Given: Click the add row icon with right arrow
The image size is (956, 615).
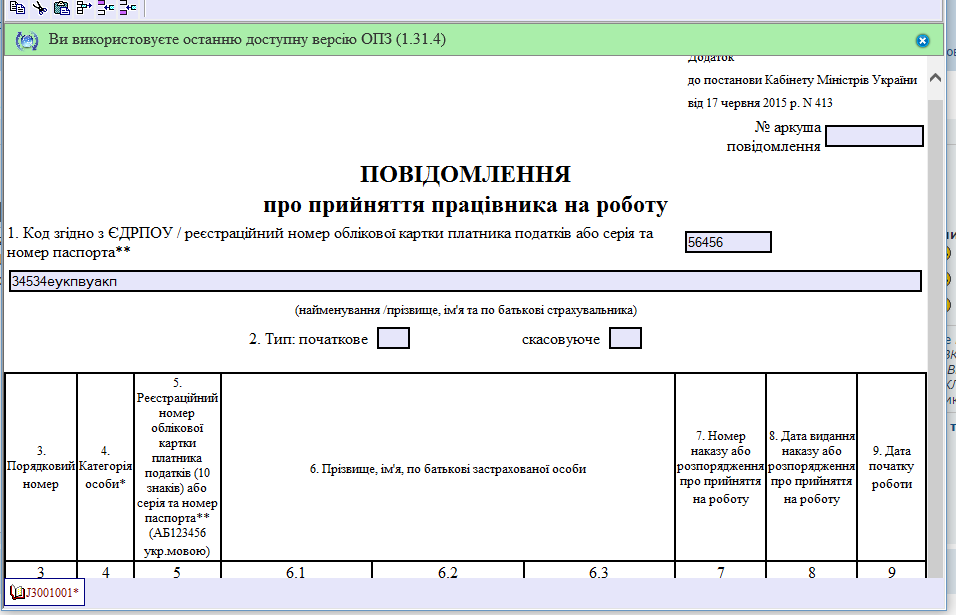Looking at the screenshot, I should tap(84, 8).
